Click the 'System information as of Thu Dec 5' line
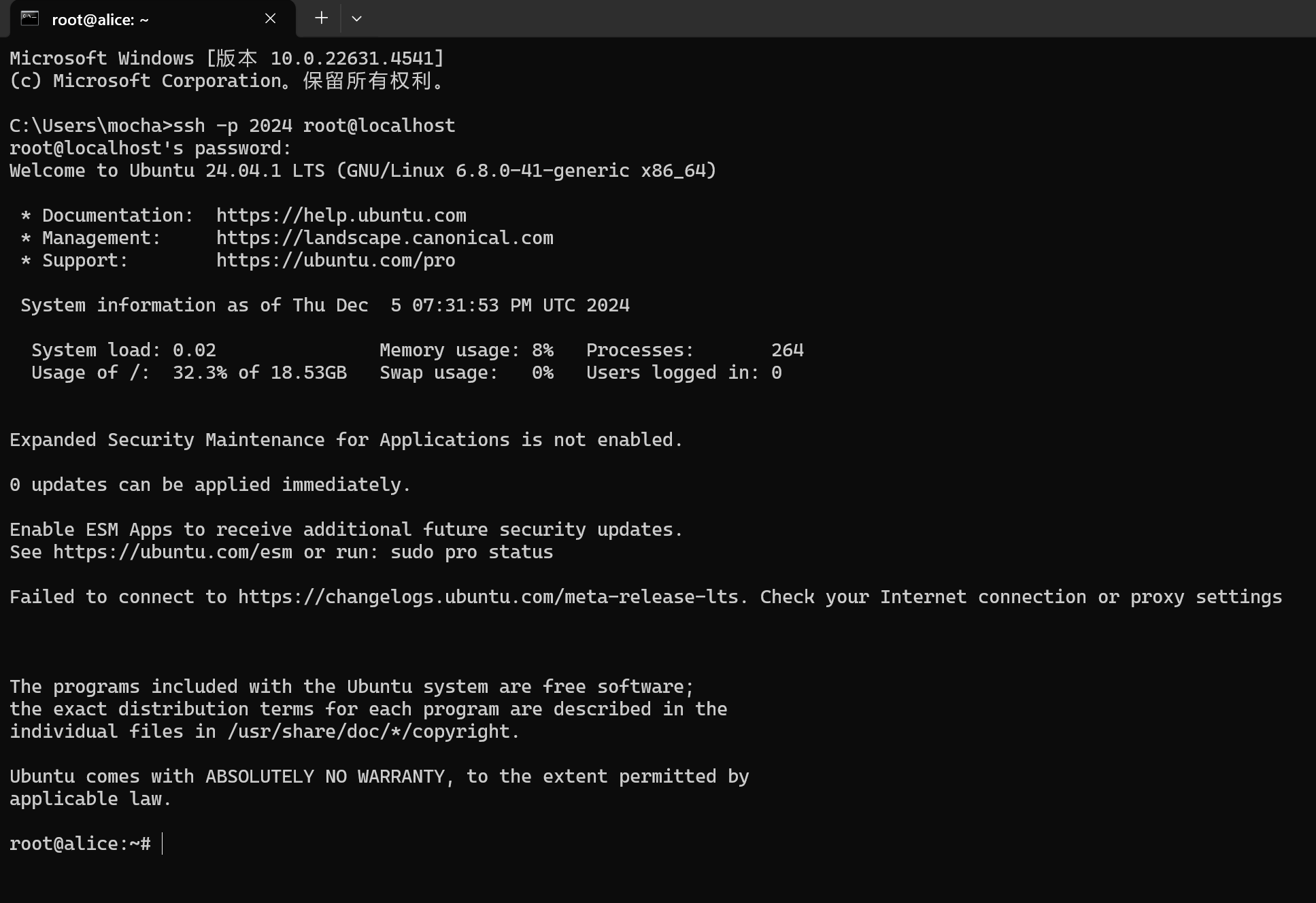Image resolution: width=1316 pixels, height=903 pixels. [x=325, y=305]
